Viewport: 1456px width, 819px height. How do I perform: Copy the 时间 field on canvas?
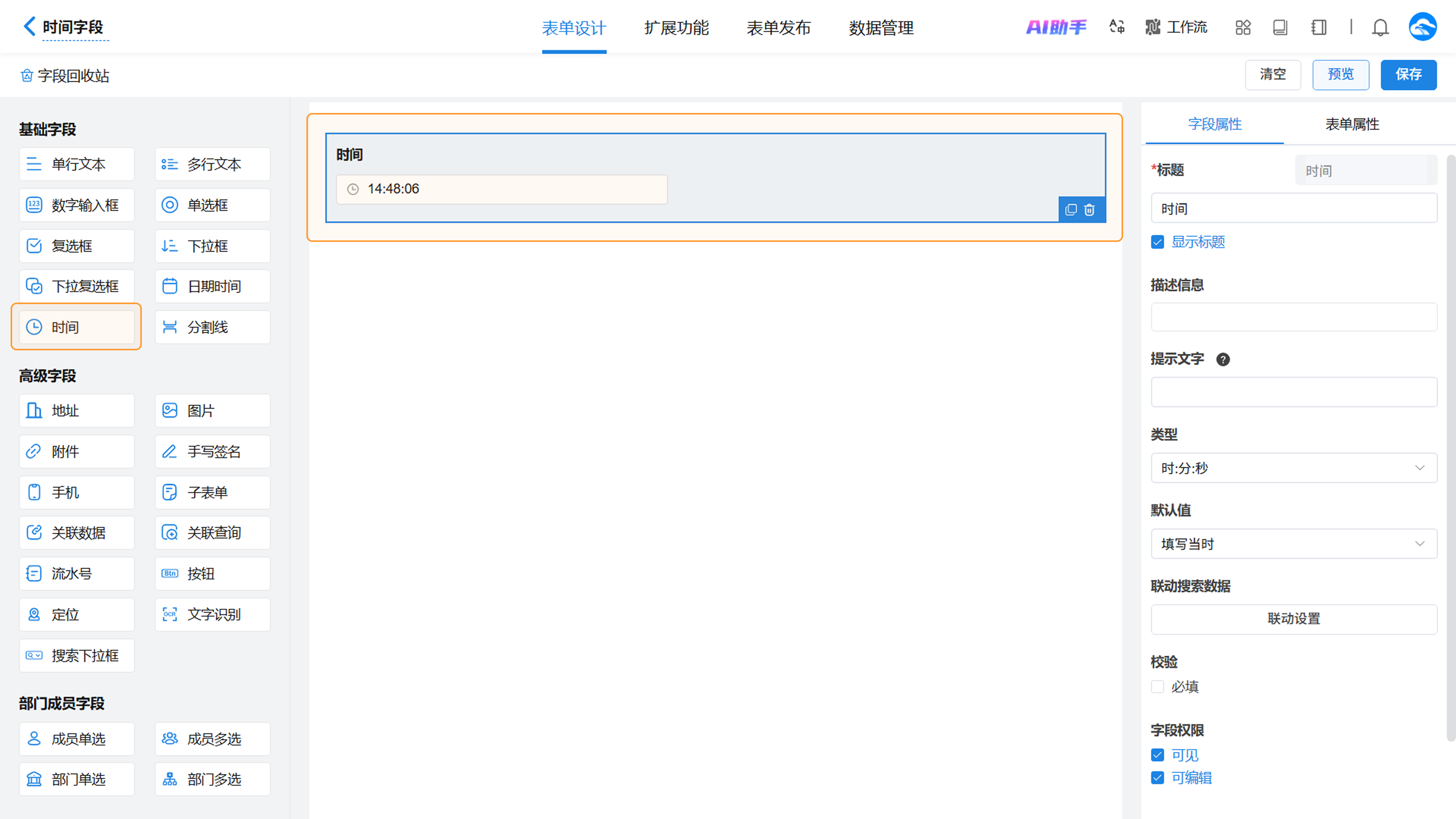click(x=1071, y=210)
